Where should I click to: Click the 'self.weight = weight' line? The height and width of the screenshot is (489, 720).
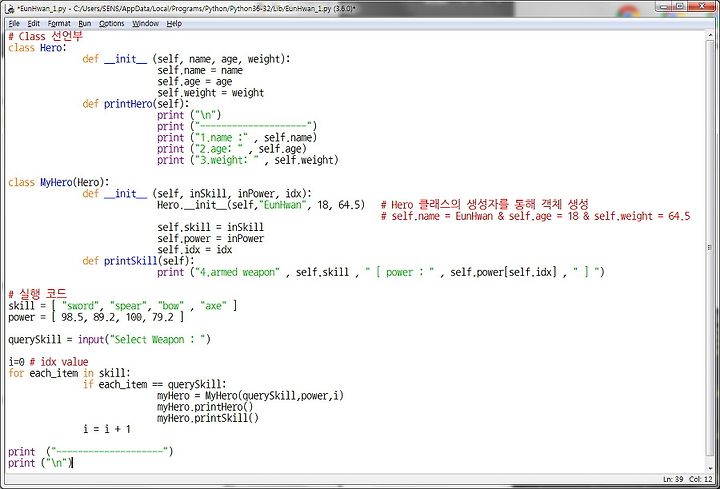[x=210, y=93]
